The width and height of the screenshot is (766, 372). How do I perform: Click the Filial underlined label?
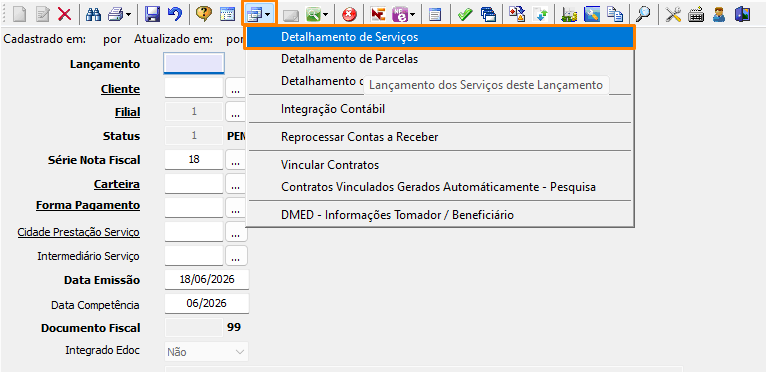[128, 113]
